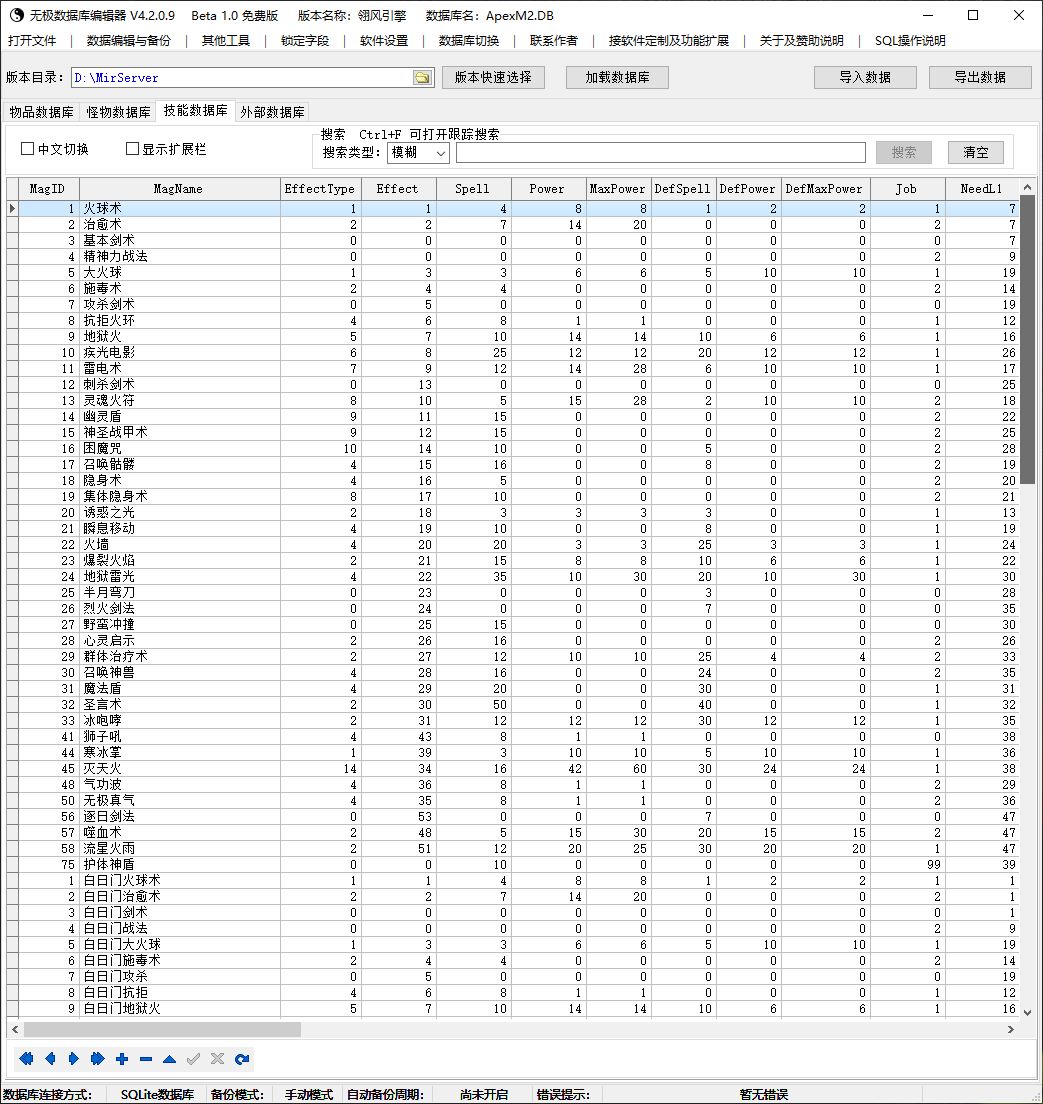
Task: Delete current record with minus icon
Action: click(x=146, y=1058)
